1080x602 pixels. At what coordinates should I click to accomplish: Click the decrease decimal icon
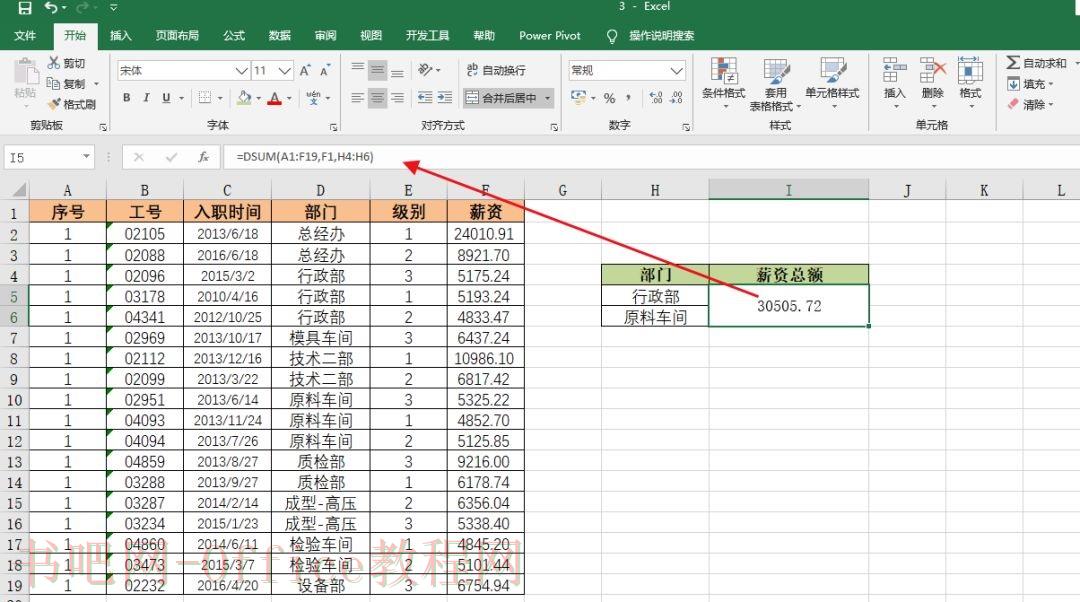(x=677, y=98)
